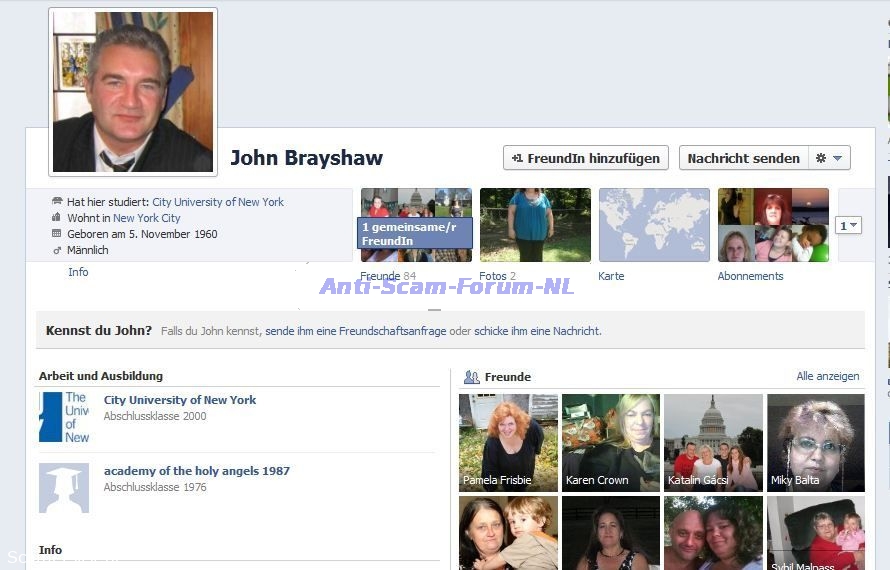Click schicke ihm eine Nachricht link

[x=537, y=331]
